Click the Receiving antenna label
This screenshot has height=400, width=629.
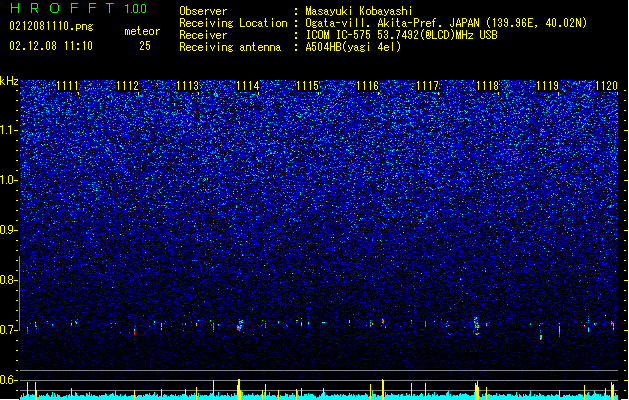230,47
